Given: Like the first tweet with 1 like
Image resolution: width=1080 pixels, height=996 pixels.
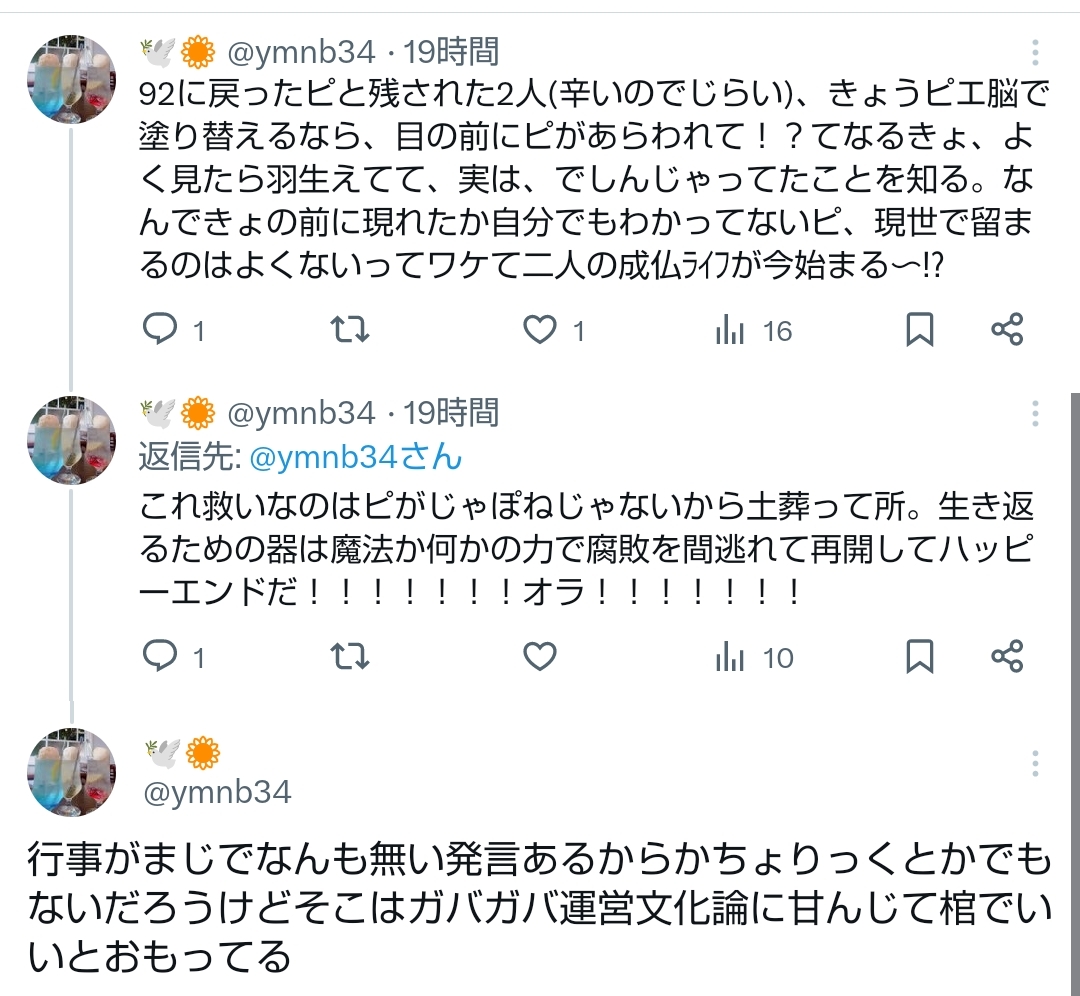Looking at the screenshot, I should click(540, 330).
